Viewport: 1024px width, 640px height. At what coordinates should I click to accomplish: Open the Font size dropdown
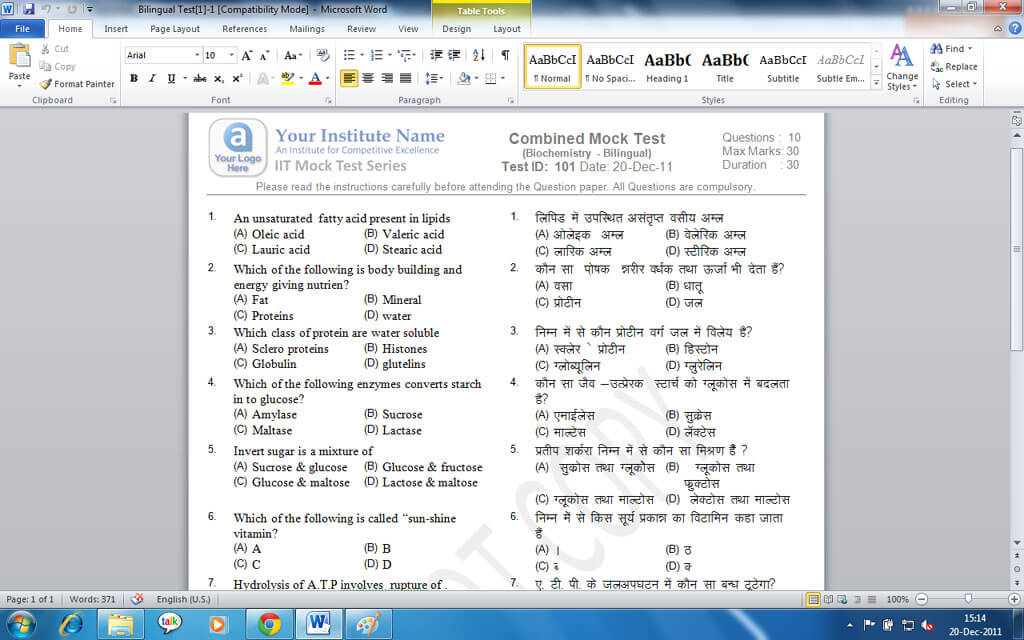[x=231, y=56]
